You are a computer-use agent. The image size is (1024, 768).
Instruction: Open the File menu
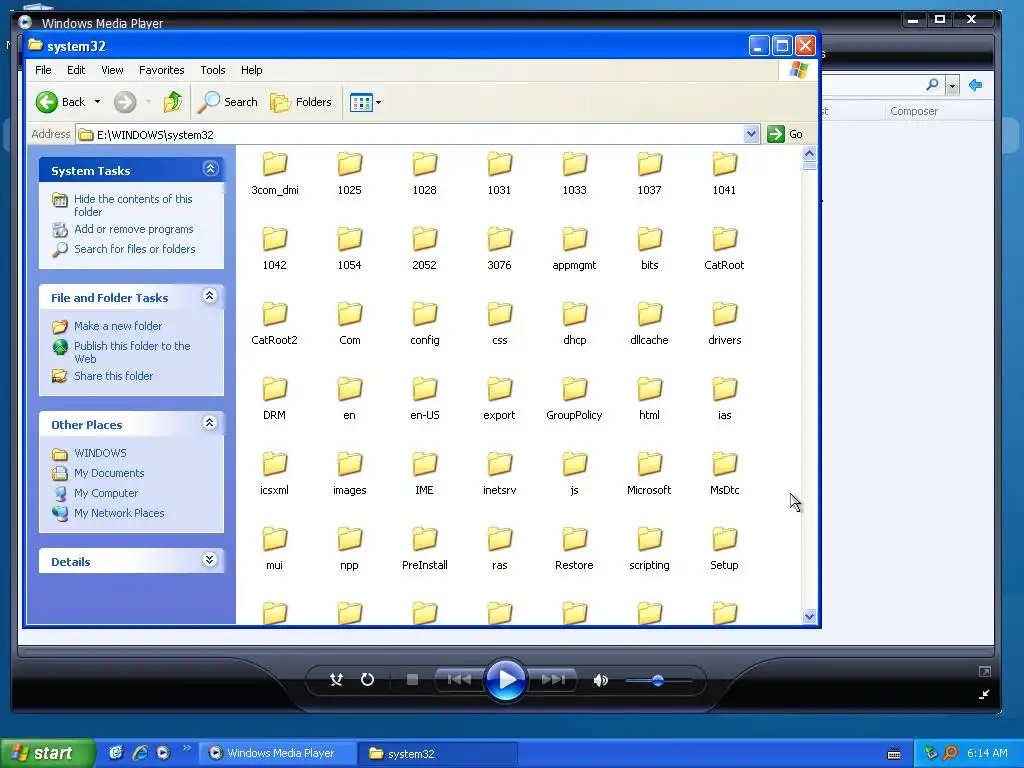coord(43,70)
